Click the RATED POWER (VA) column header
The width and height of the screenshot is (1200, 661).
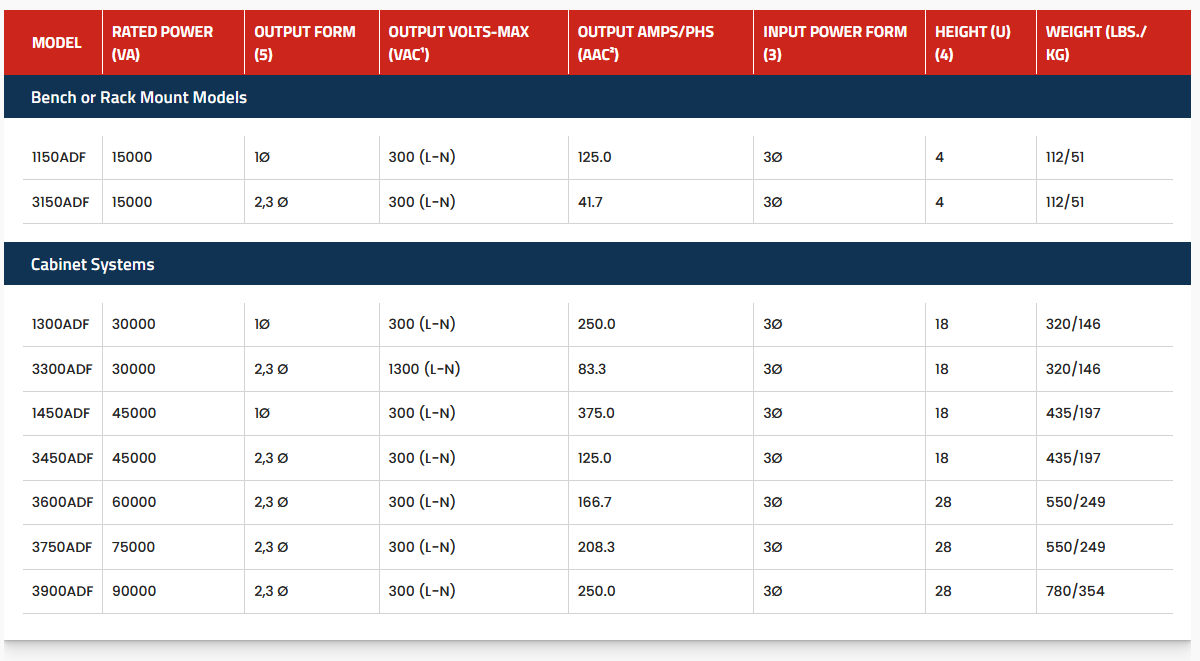162,43
